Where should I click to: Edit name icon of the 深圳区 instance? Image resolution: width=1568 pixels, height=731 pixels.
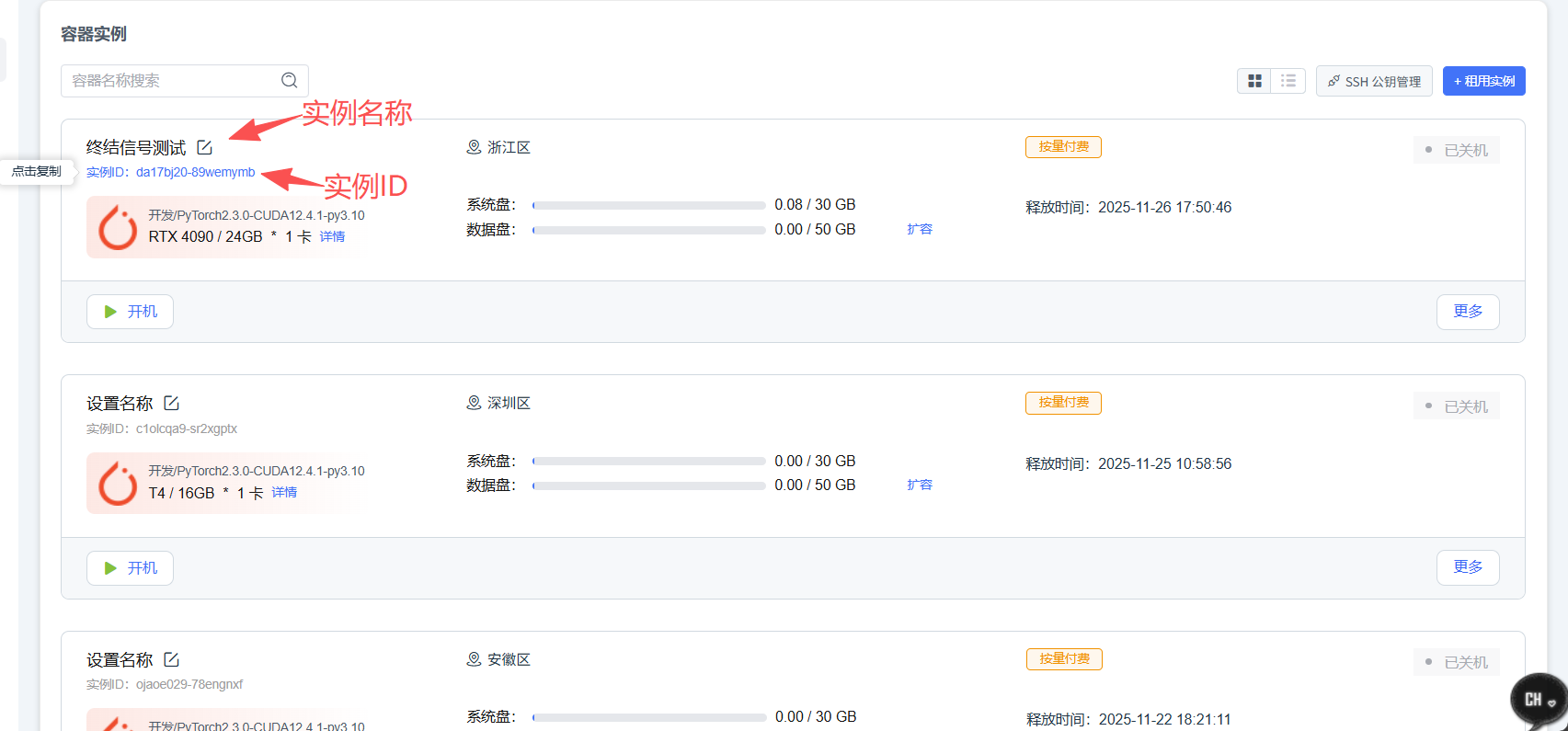coord(171,403)
